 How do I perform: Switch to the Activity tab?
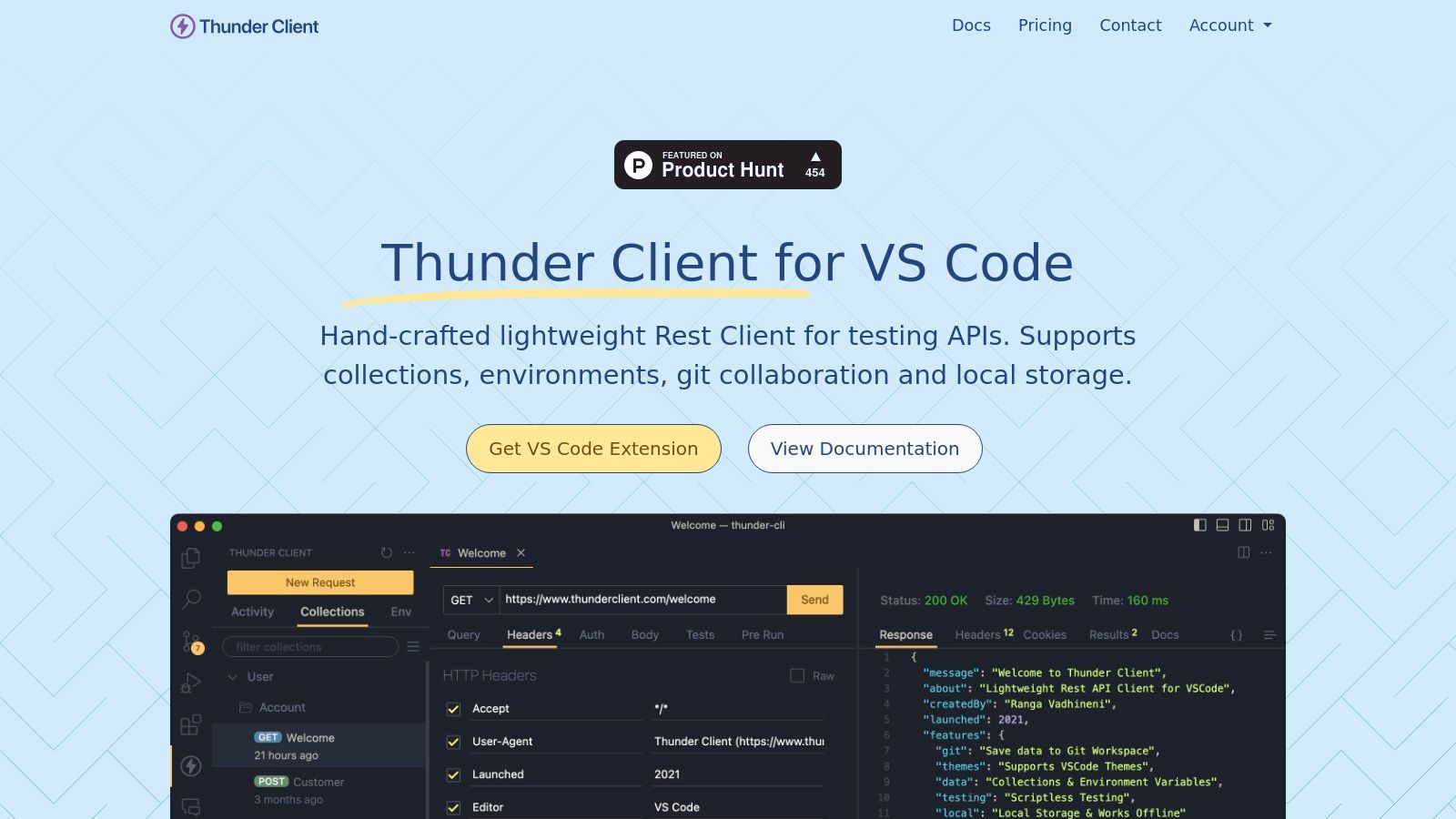[x=252, y=612]
